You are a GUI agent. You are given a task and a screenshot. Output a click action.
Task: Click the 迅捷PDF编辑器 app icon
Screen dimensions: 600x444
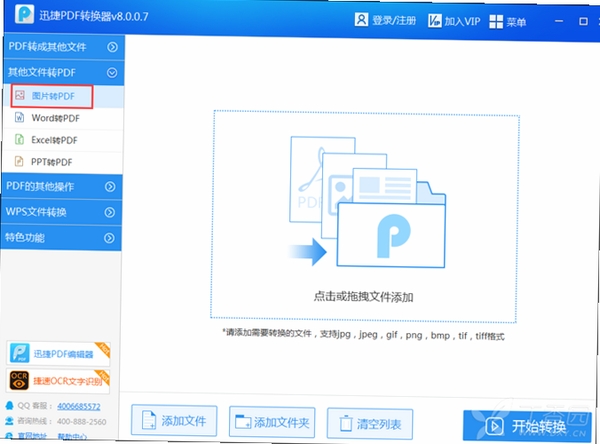pyautogui.click(x=20, y=353)
